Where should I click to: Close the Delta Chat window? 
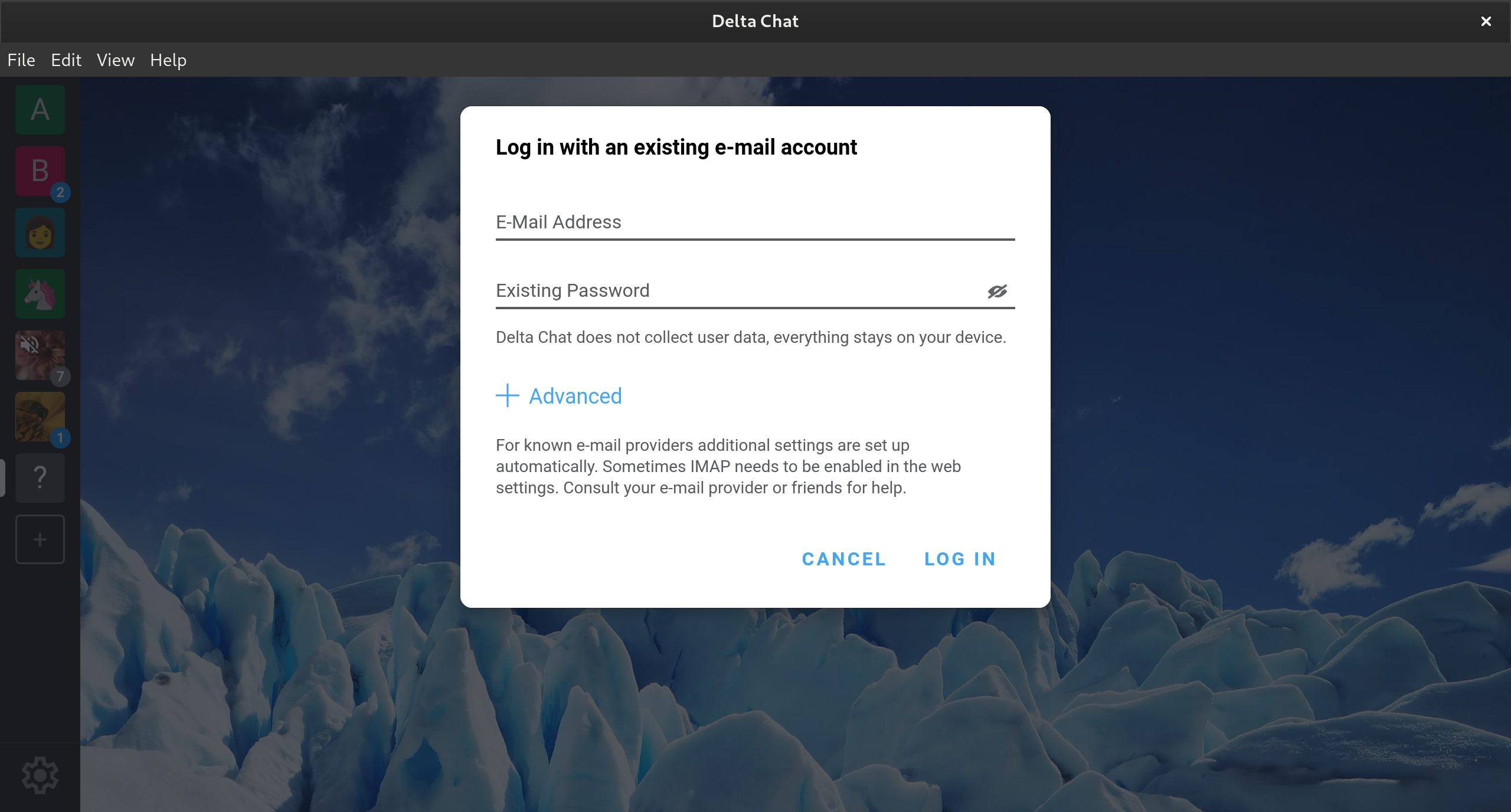pyautogui.click(x=1486, y=21)
